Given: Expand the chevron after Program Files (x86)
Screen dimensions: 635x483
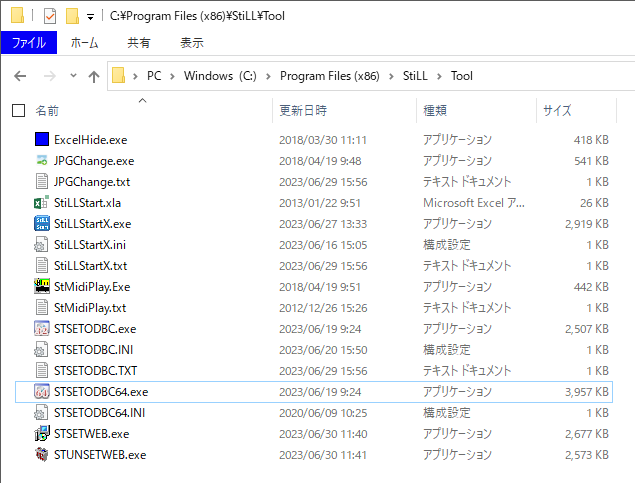Looking at the screenshot, I should (x=393, y=77).
